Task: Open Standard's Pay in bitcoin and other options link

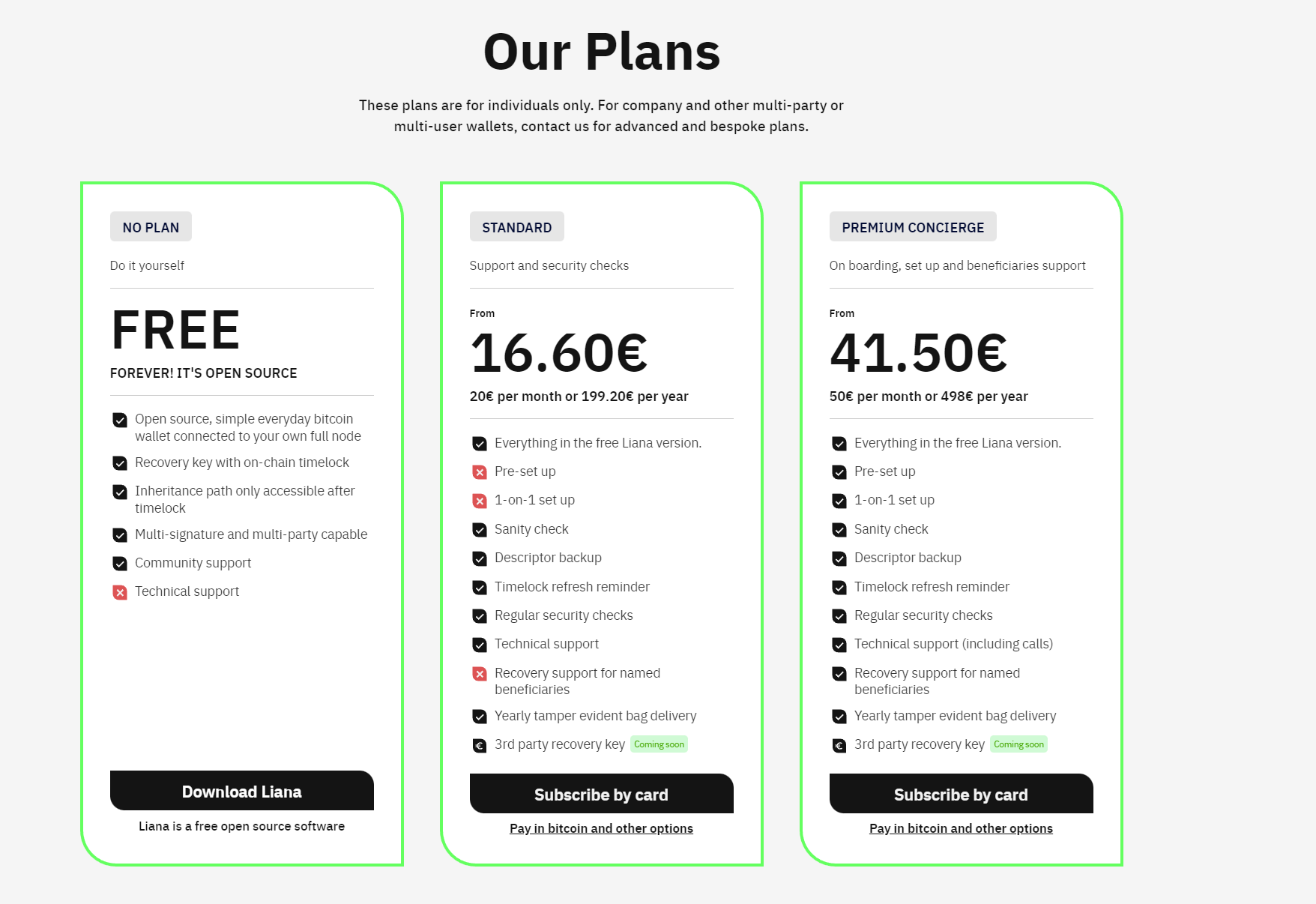Action: click(601, 828)
